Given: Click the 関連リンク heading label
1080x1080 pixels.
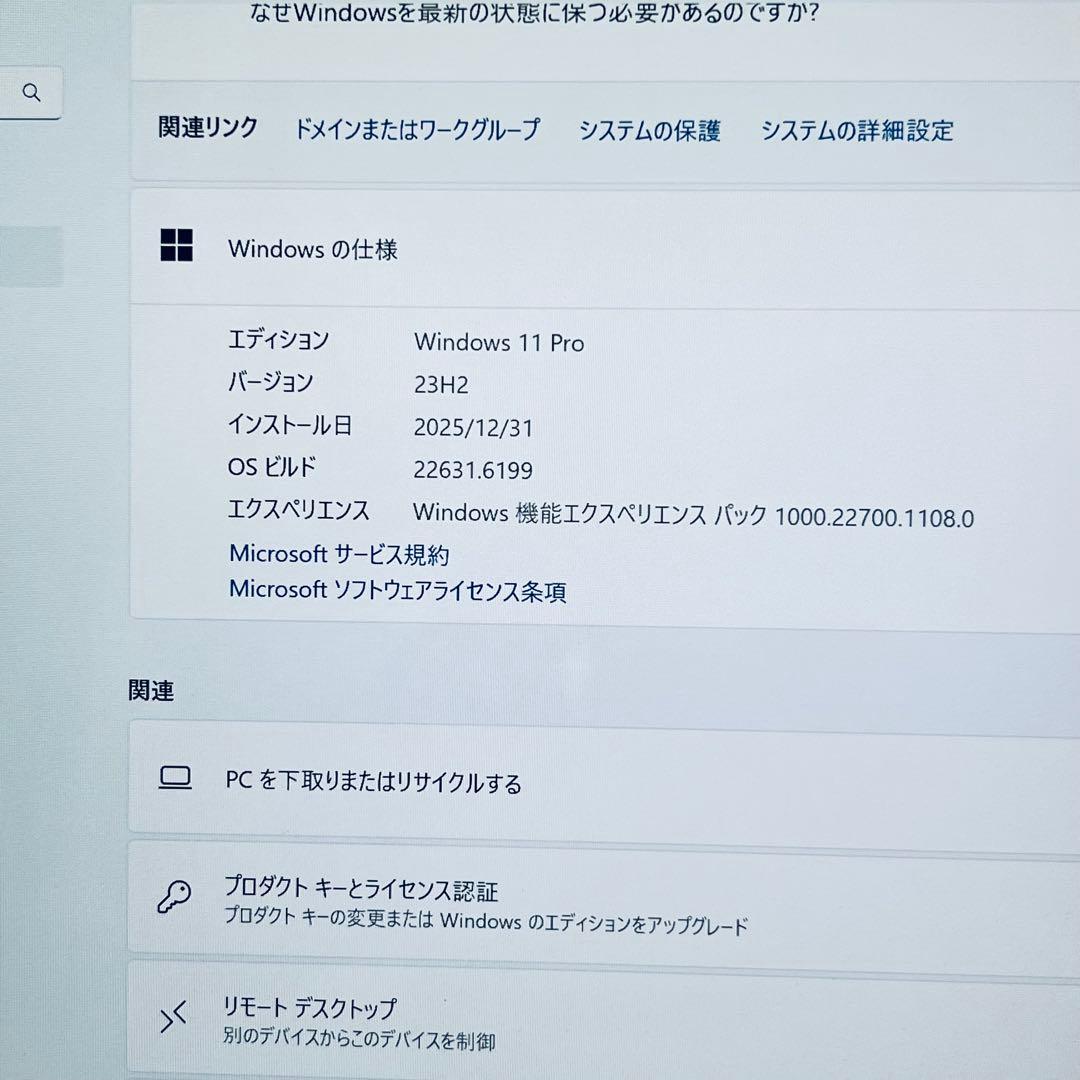Looking at the screenshot, I should pos(207,128).
